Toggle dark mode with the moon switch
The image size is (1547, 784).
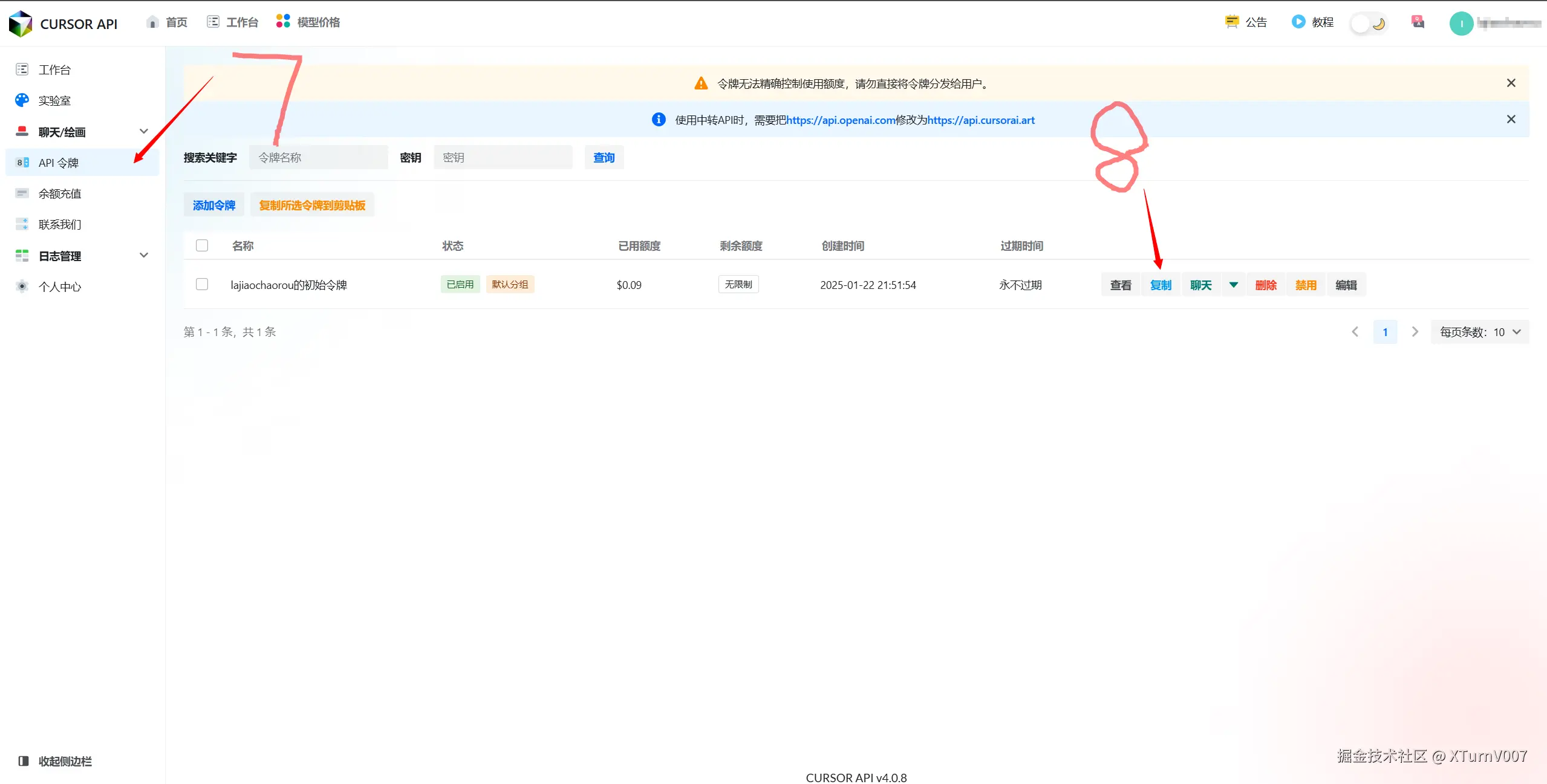[x=1369, y=22]
